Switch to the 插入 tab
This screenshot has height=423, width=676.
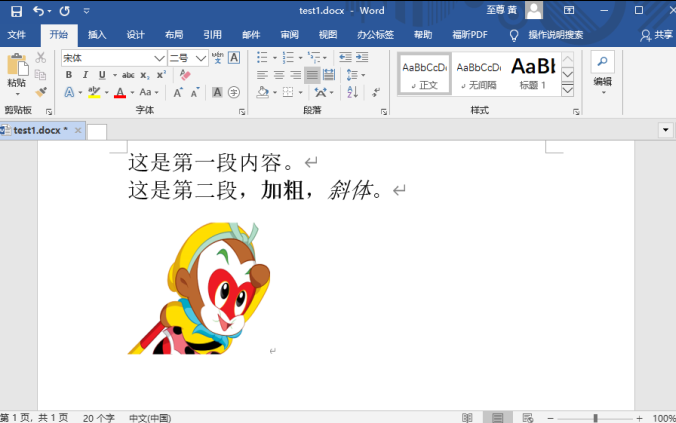pyautogui.click(x=97, y=35)
